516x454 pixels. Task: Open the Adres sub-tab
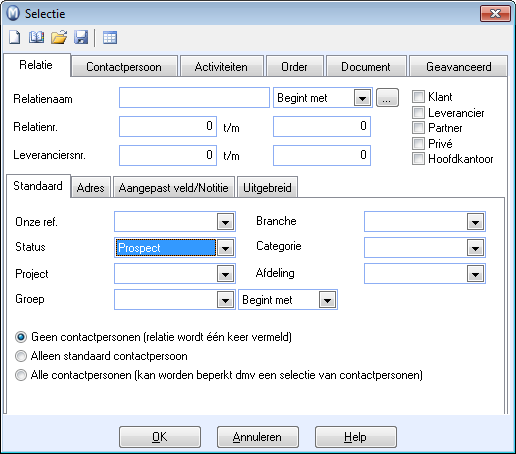pos(91,188)
